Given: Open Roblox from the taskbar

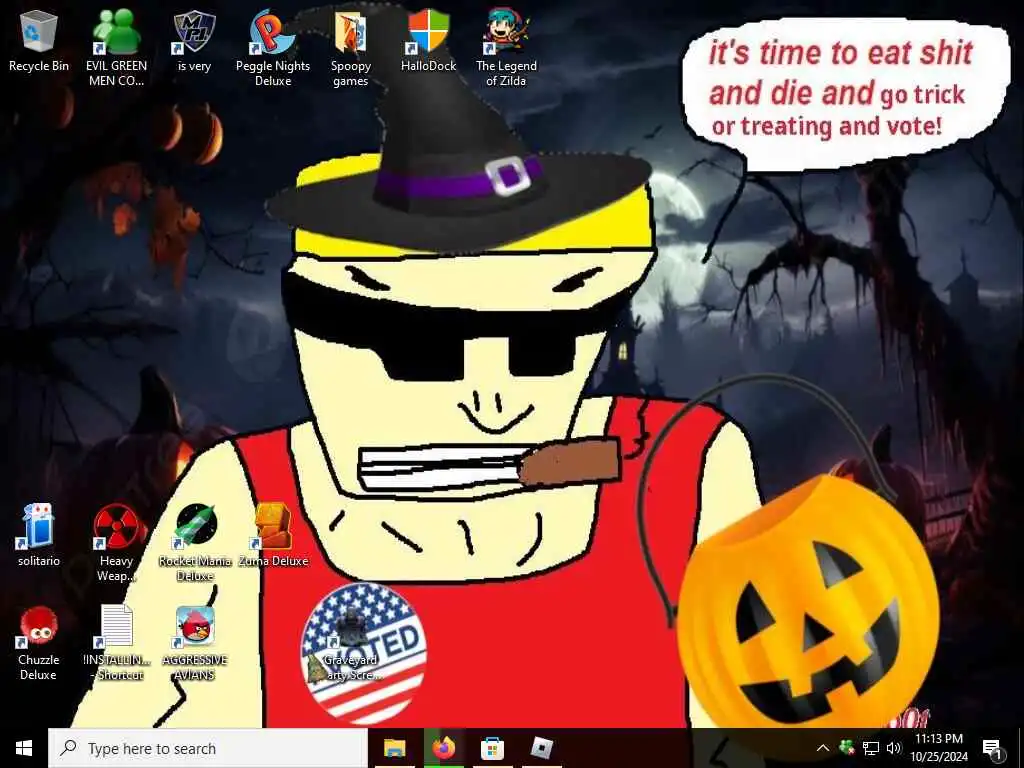Looking at the screenshot, I should 541,748.
